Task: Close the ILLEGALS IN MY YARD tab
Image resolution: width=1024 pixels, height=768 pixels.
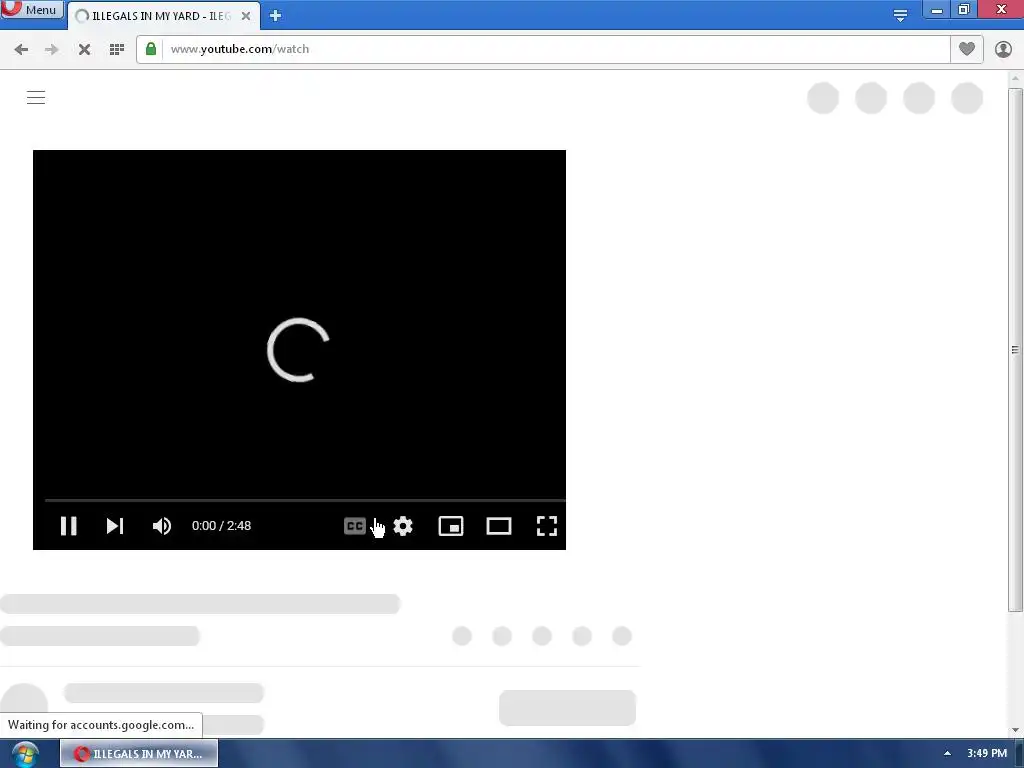Action: point(246,16)
